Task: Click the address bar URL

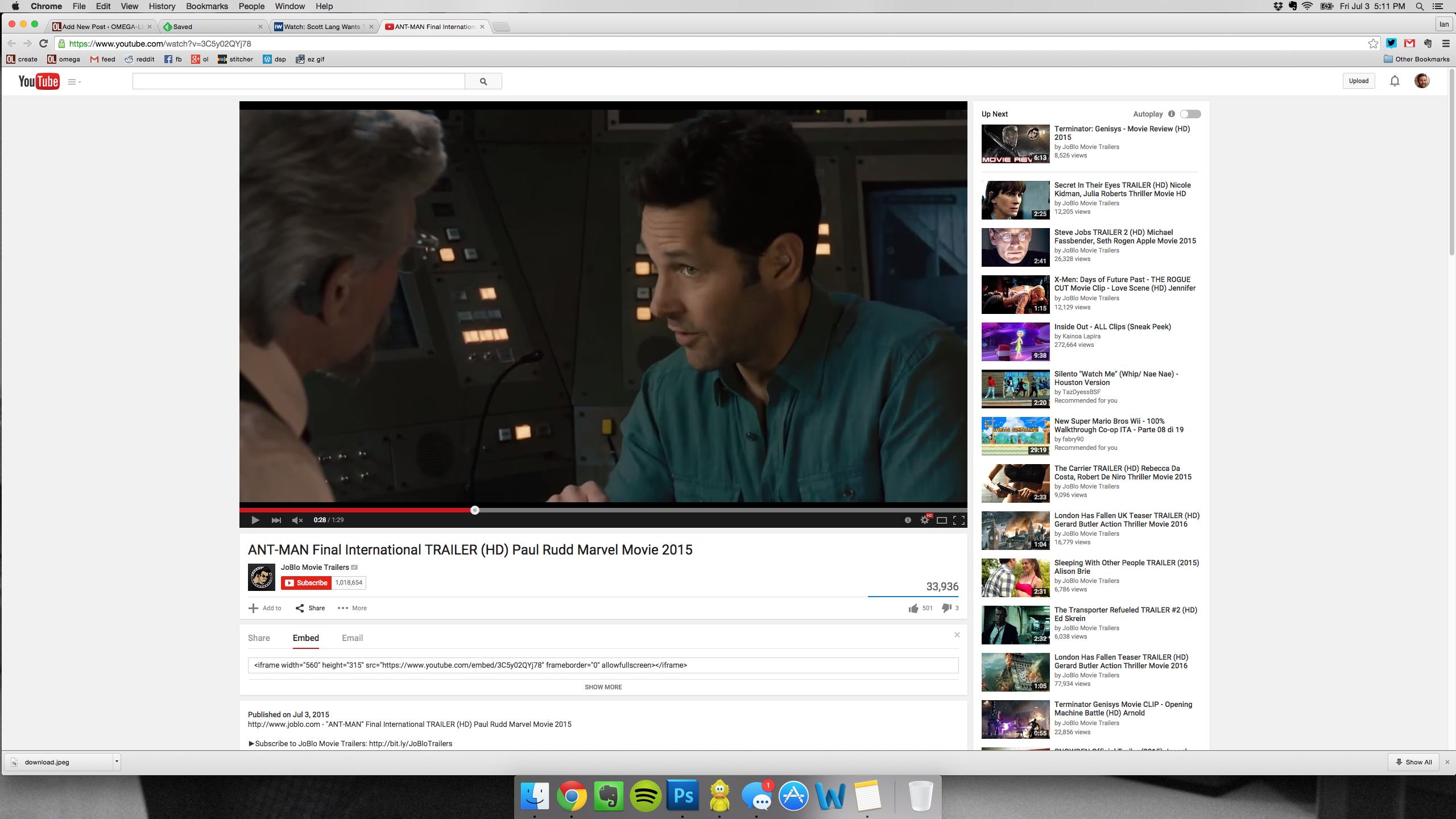Action: tap(160, 43)
